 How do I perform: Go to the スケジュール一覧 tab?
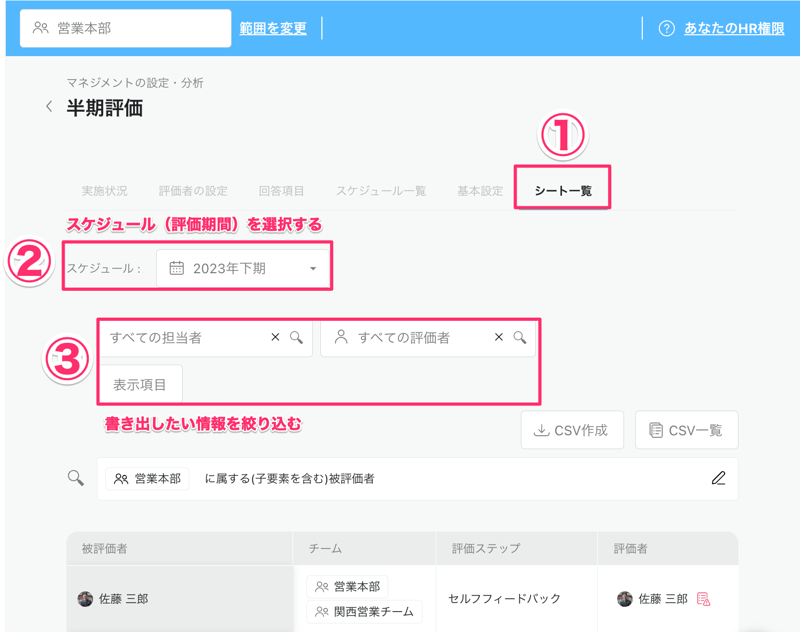tap(381, 191)
